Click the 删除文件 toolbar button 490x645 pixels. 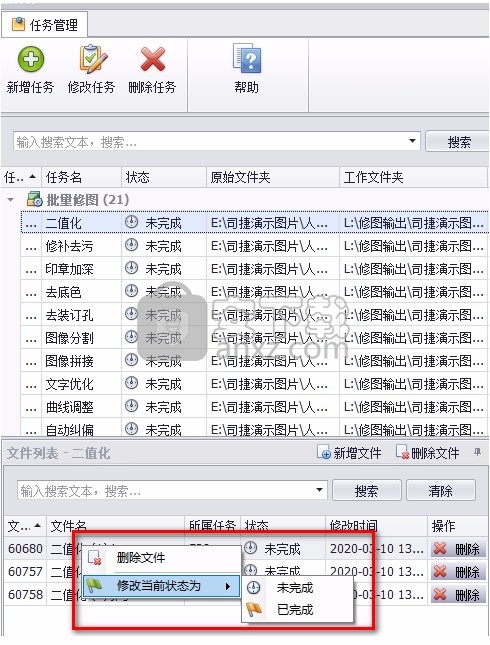coord(427,453)
